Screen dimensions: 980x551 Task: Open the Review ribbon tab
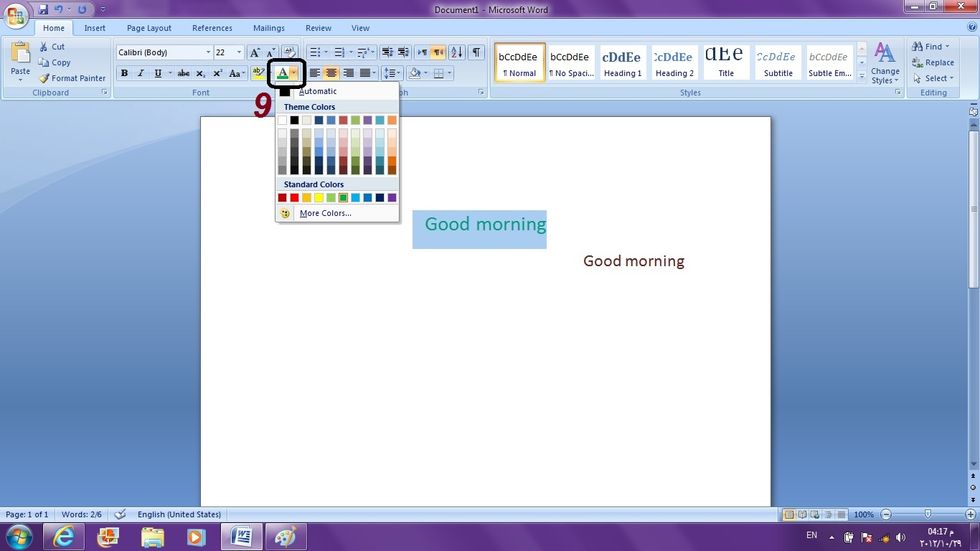pyautogui.click(x=318, y=28)
